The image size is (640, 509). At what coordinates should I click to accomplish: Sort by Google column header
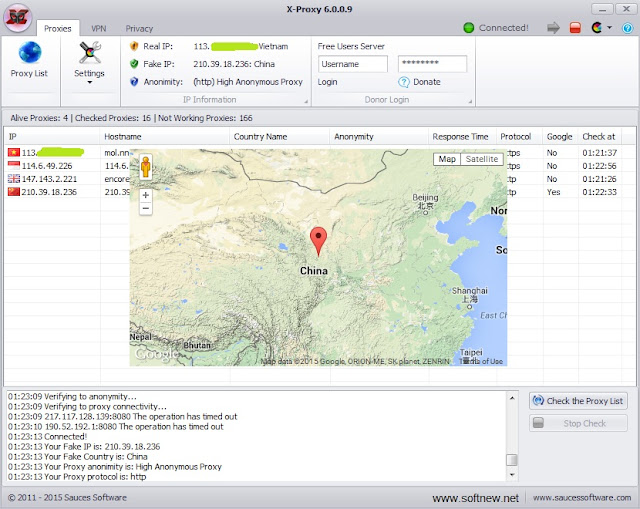point(561,136)
